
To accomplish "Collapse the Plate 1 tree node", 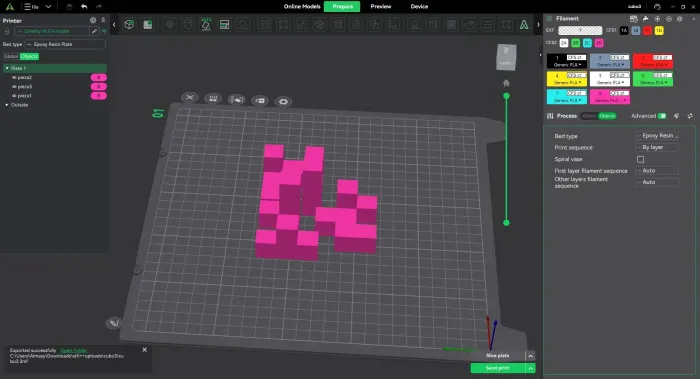I will [x=7, y=68].
